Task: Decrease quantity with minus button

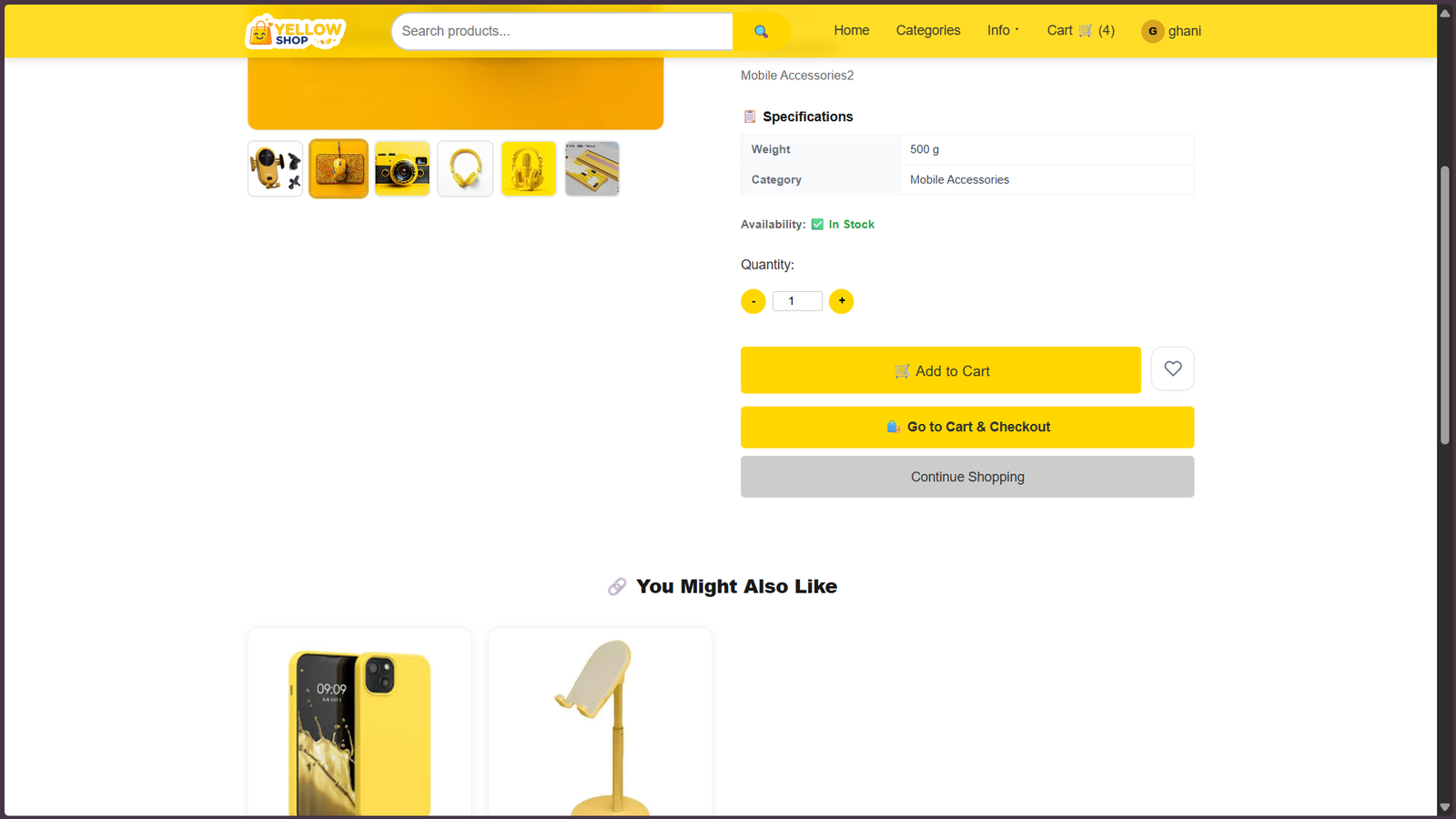Action: click(753, 301)
